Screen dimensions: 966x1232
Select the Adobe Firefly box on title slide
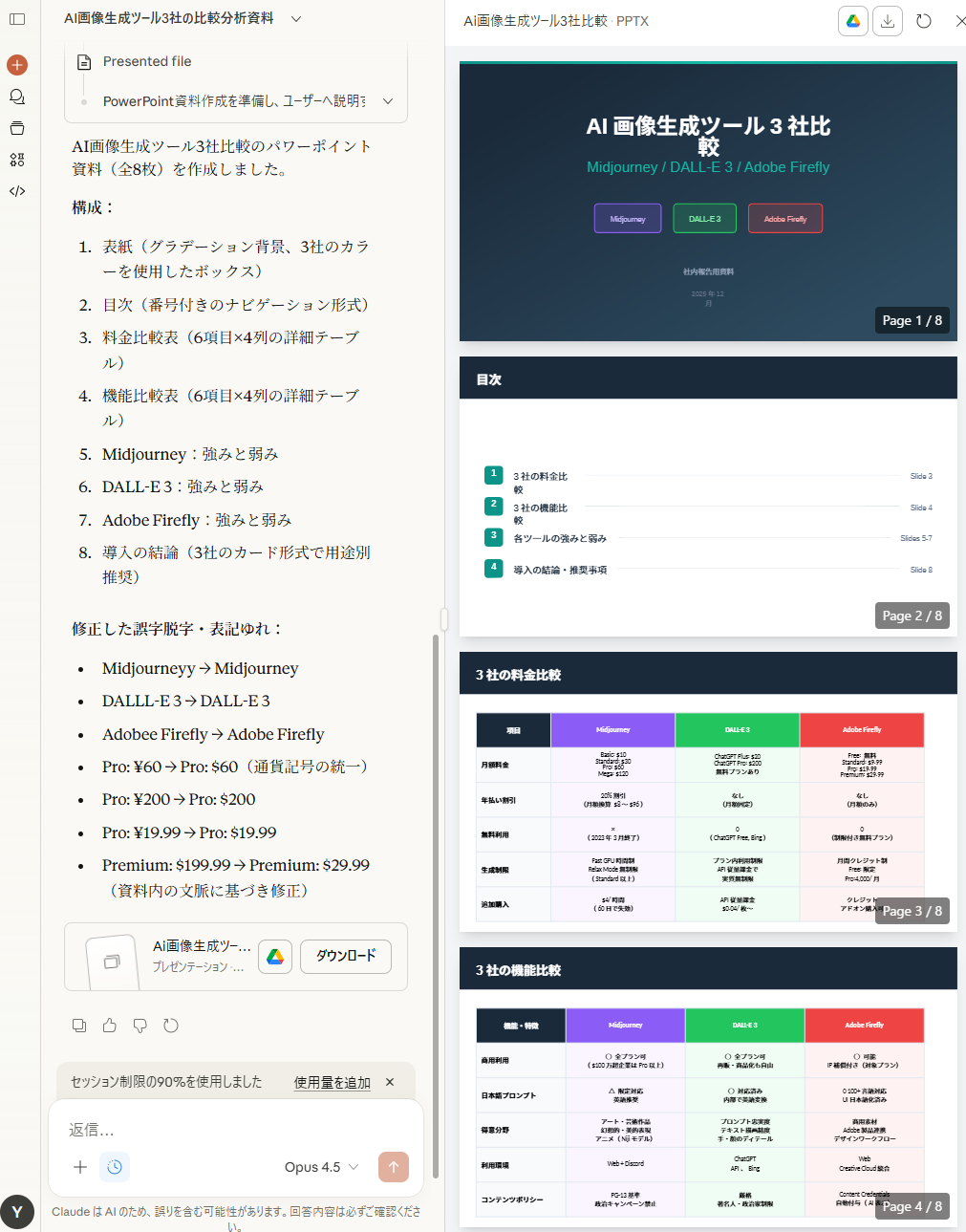[x=785, y=219]
